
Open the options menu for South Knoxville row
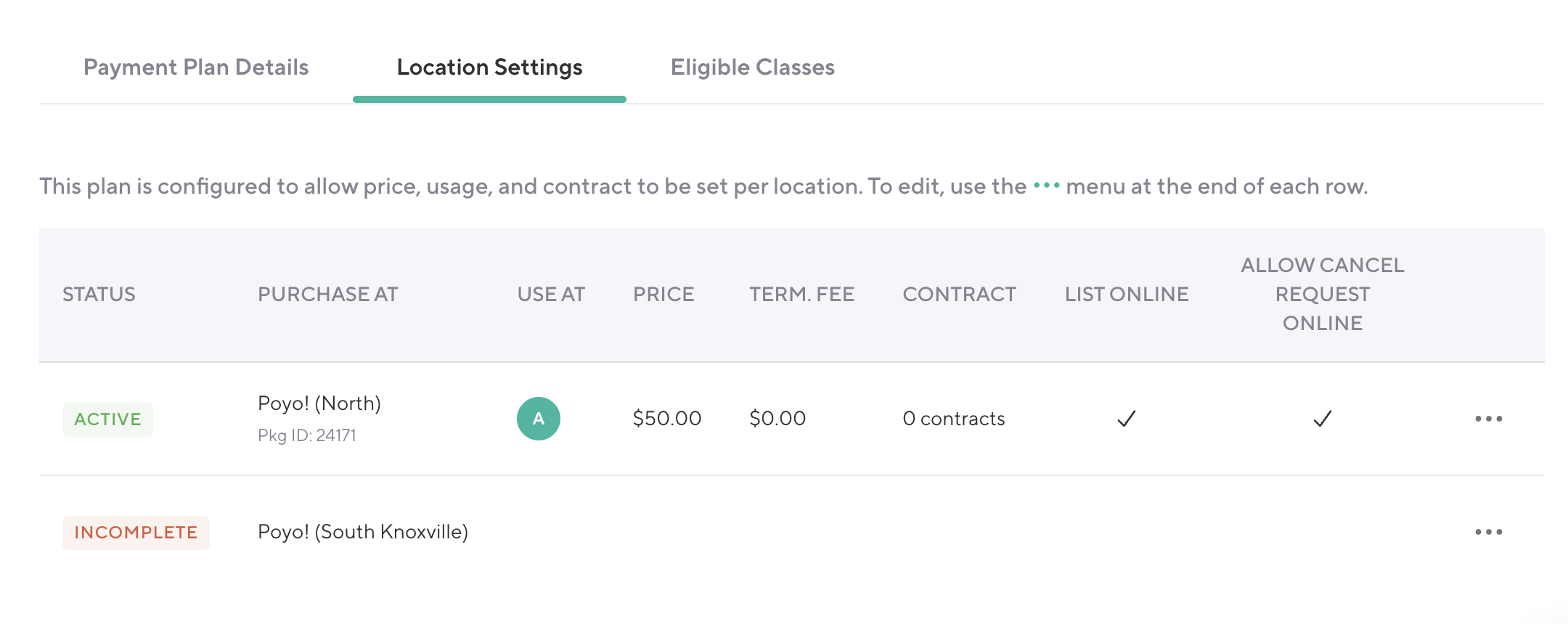(1488, 532)
